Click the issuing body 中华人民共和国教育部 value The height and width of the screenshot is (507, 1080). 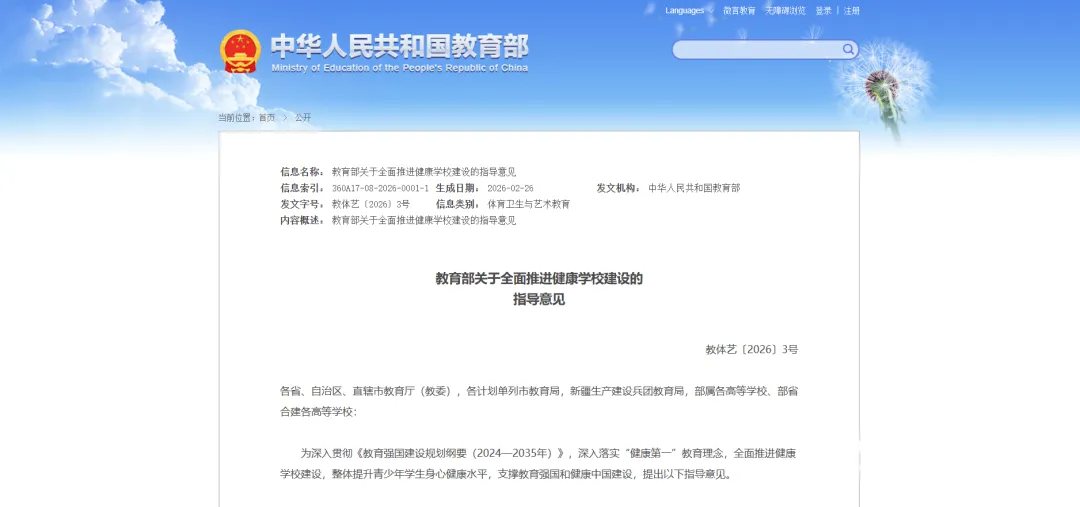coord(694,188)
